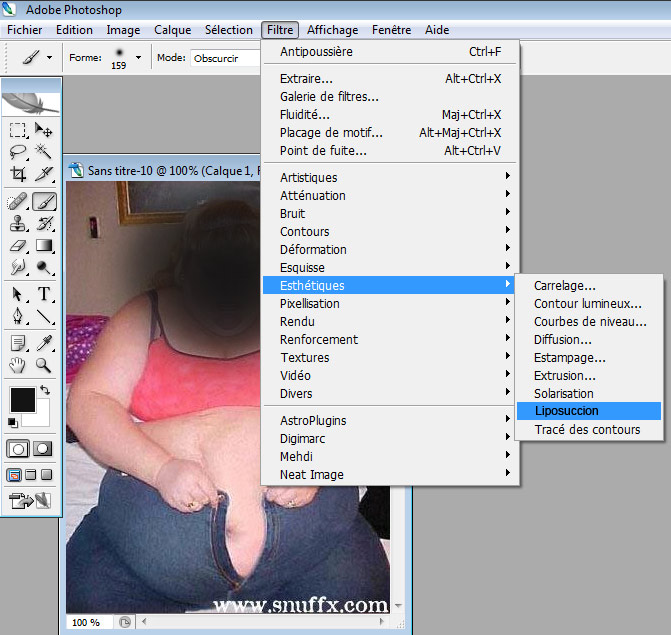
Task: Click the 100 % zoom field
Action: (89, 622)
